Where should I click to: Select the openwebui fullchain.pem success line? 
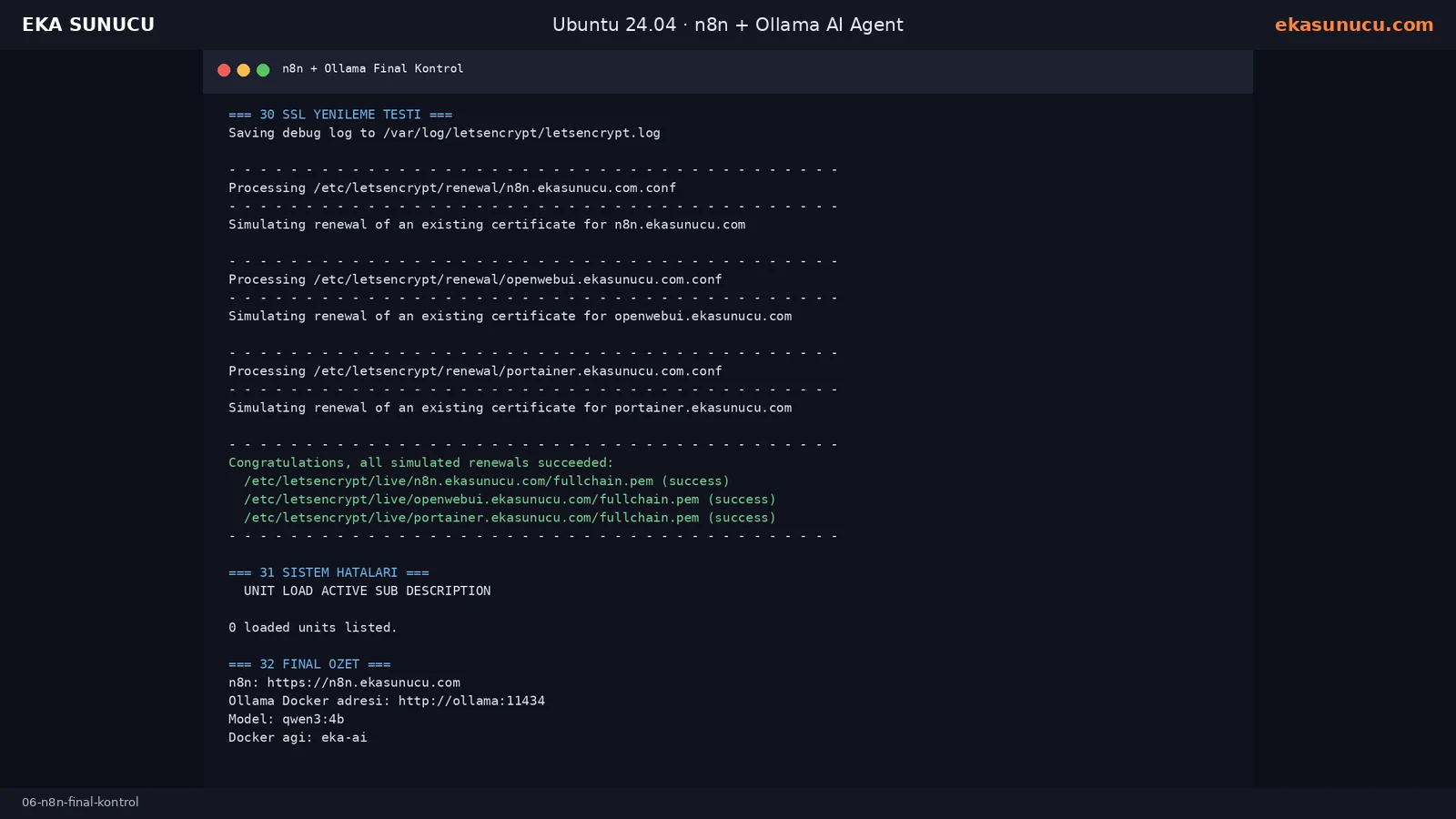click(x=510, y=500)
